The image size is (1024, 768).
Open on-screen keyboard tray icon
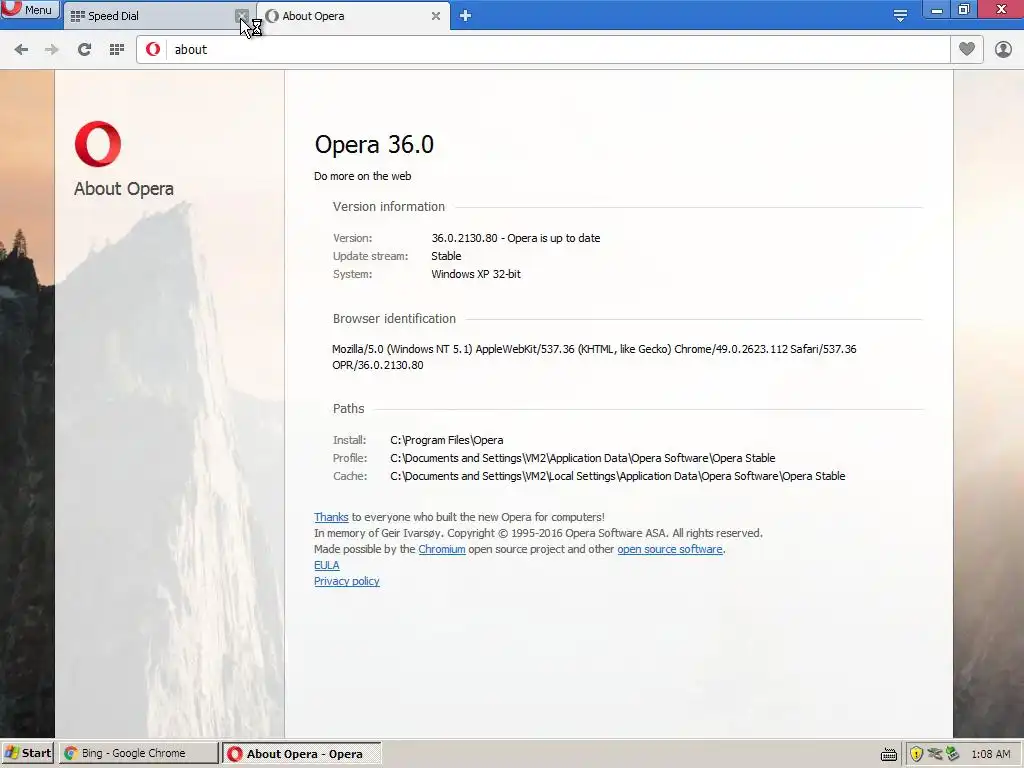pyautogui.click(x=889, y=754)
